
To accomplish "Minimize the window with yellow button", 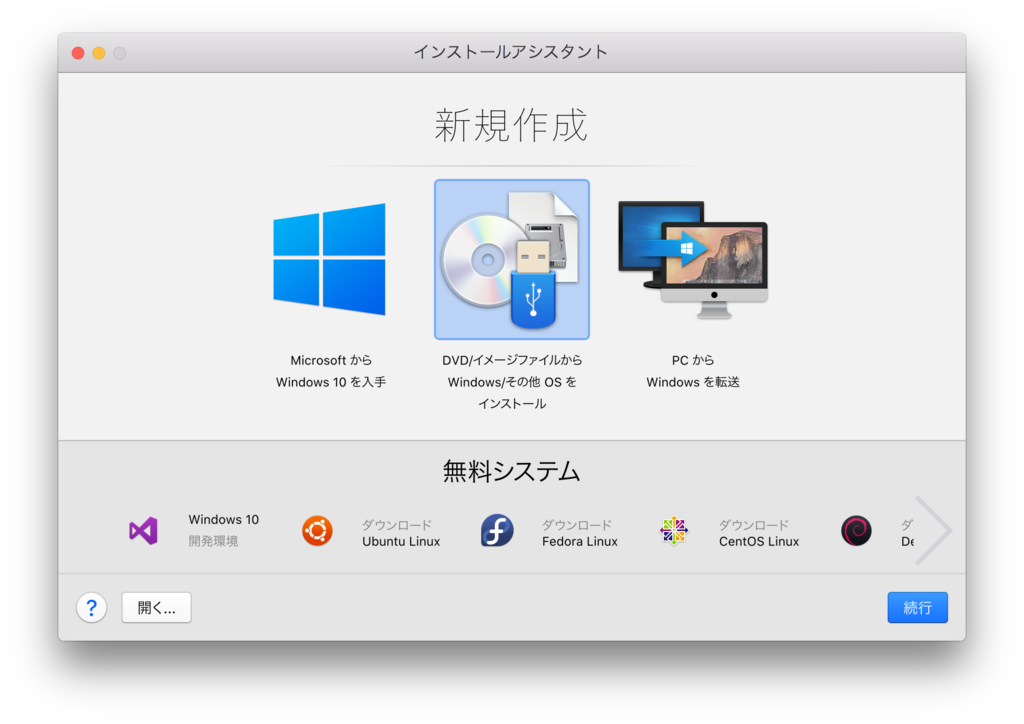I will (99, 53).
